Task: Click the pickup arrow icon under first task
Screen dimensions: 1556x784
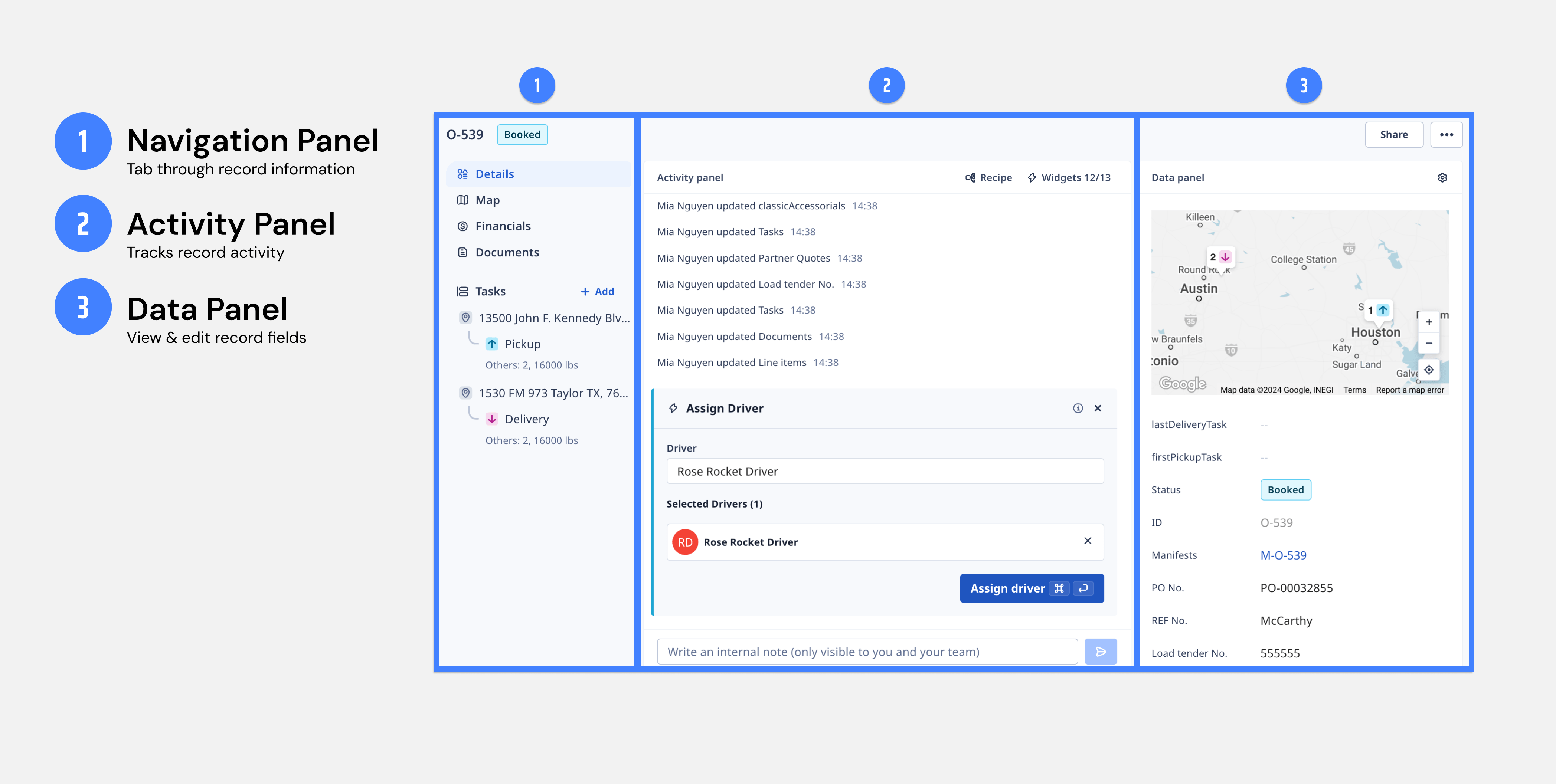Action: click(x=492, y=343)
